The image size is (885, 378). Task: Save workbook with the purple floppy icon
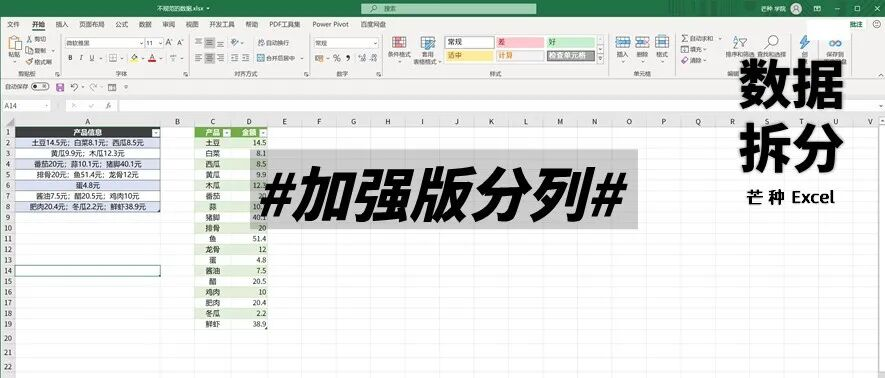point(60,87)
